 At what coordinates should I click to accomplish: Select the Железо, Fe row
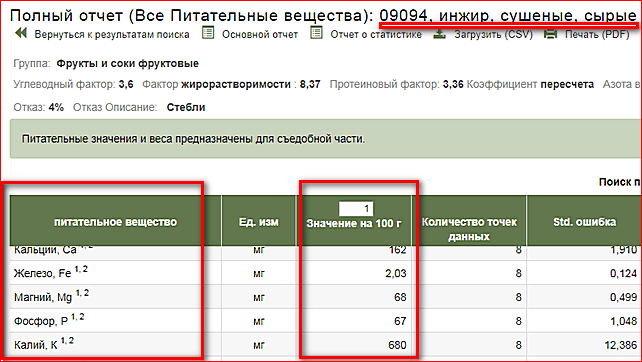(326, 273)
